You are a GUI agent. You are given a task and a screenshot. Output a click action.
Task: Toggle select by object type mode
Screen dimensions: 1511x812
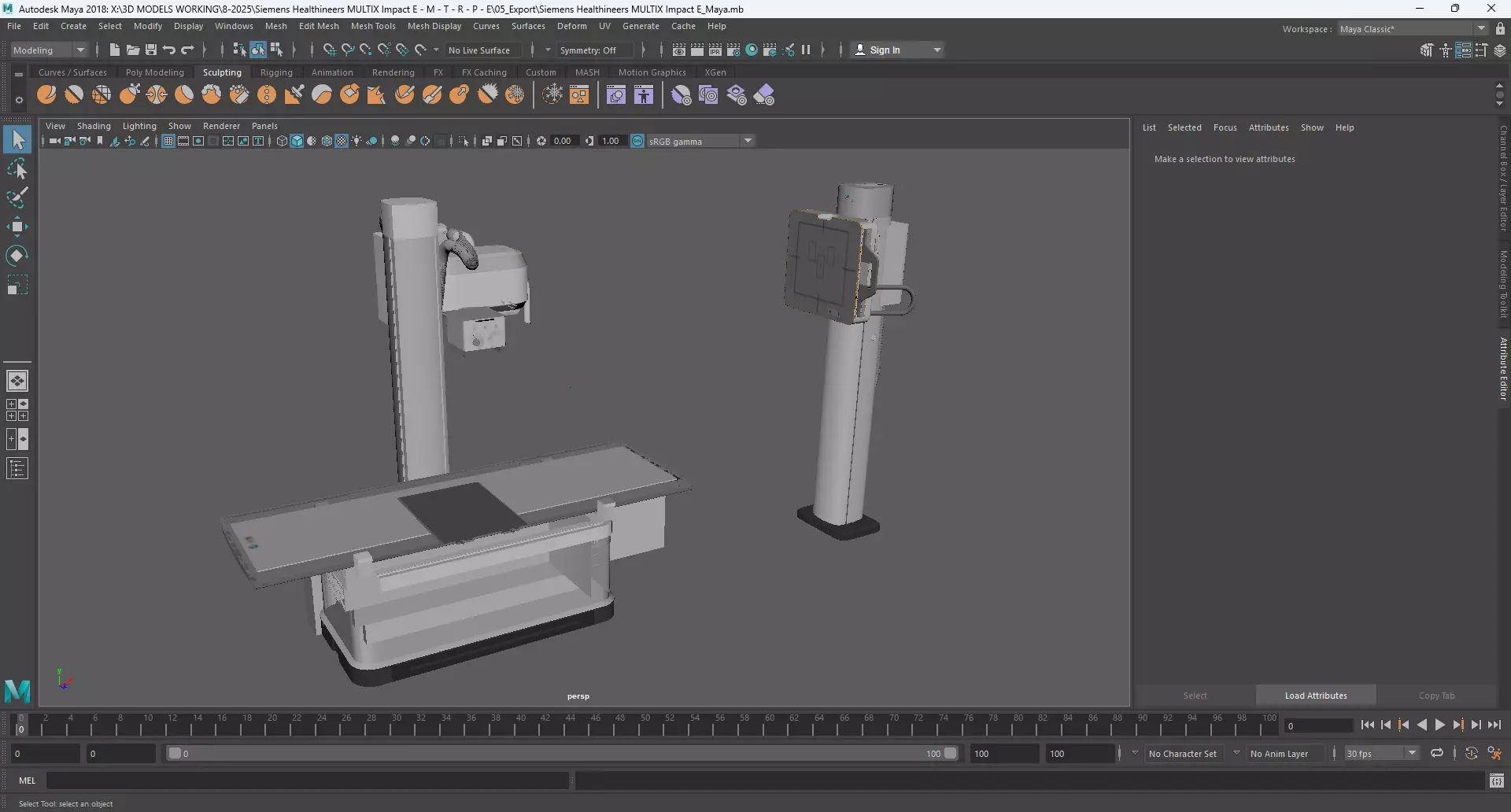258,50
